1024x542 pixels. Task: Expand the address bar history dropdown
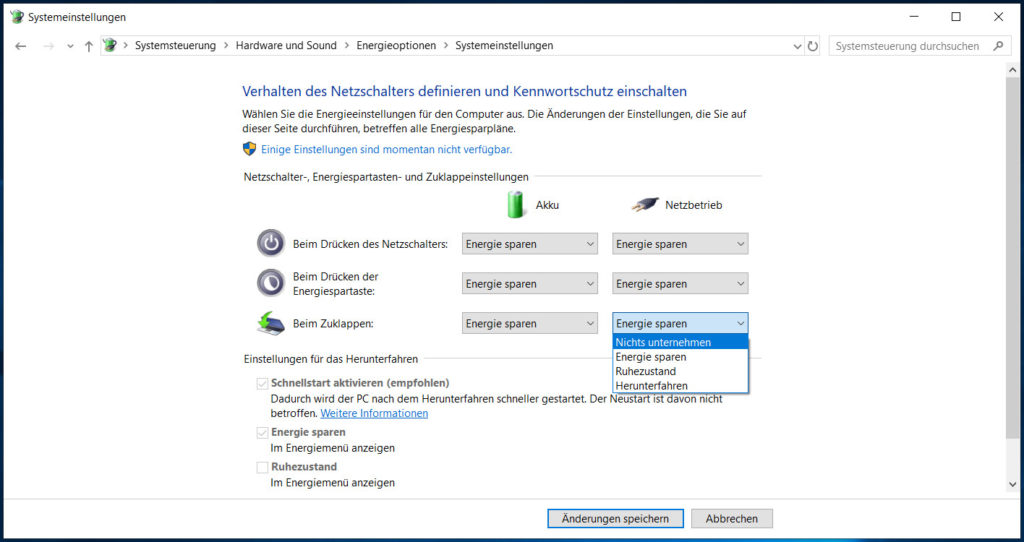(x=797, y=46)
